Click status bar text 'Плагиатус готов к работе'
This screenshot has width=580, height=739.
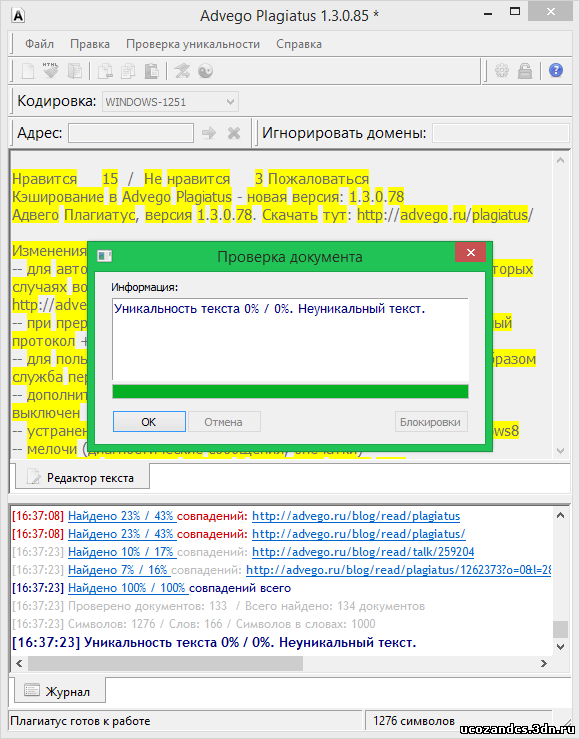point(80,721)
